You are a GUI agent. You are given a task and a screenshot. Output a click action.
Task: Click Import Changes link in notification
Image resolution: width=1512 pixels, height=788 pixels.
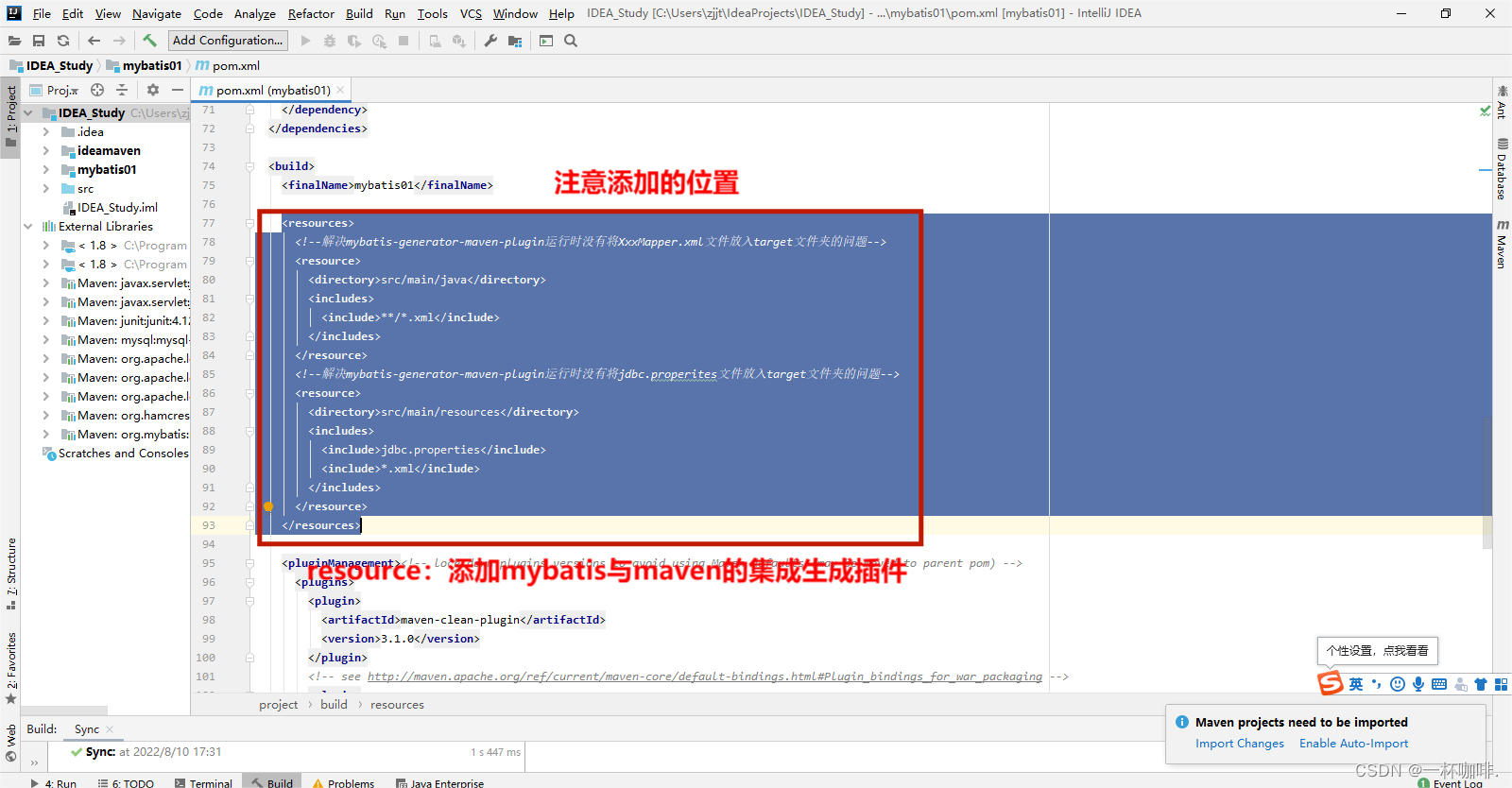tap(1240, 744)
